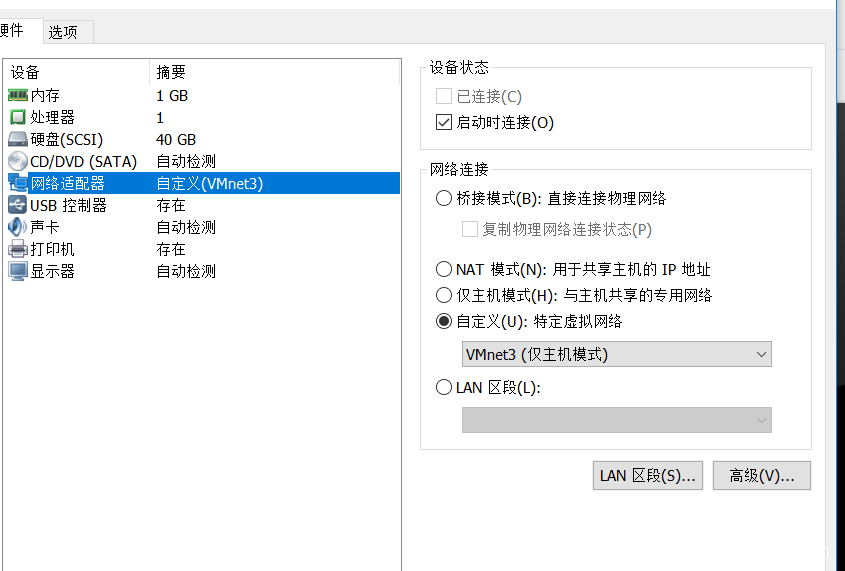Click the USB controller (USB 控制器) icon

tap(17, 206)
